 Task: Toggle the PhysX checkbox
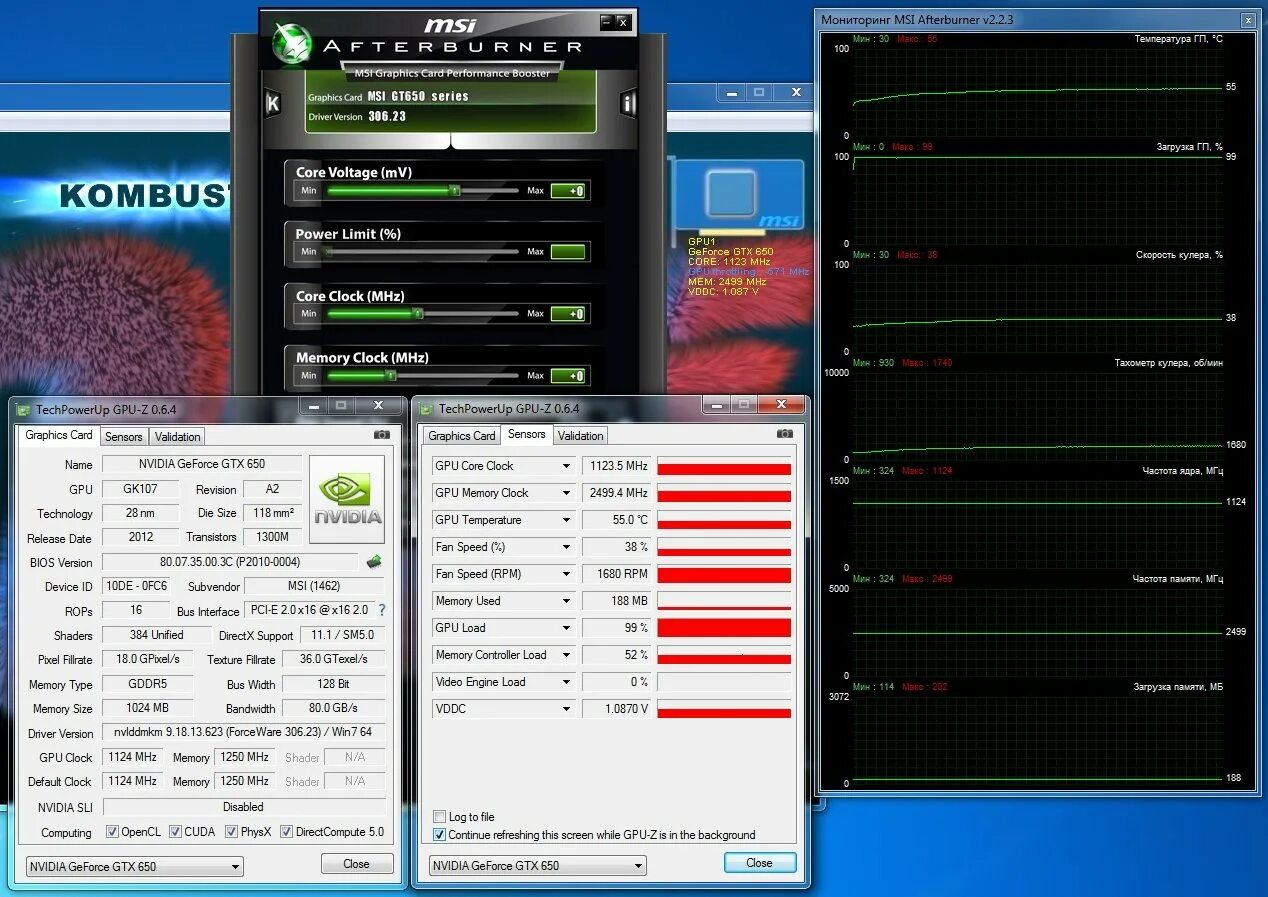coord(231,831)
